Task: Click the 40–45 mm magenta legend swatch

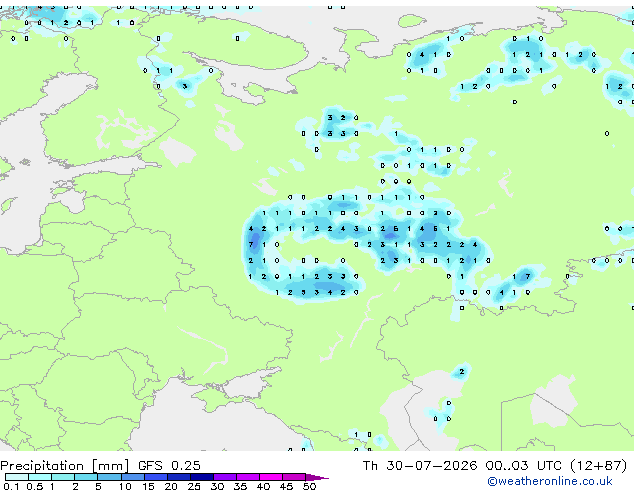Action: click(271, 477)
